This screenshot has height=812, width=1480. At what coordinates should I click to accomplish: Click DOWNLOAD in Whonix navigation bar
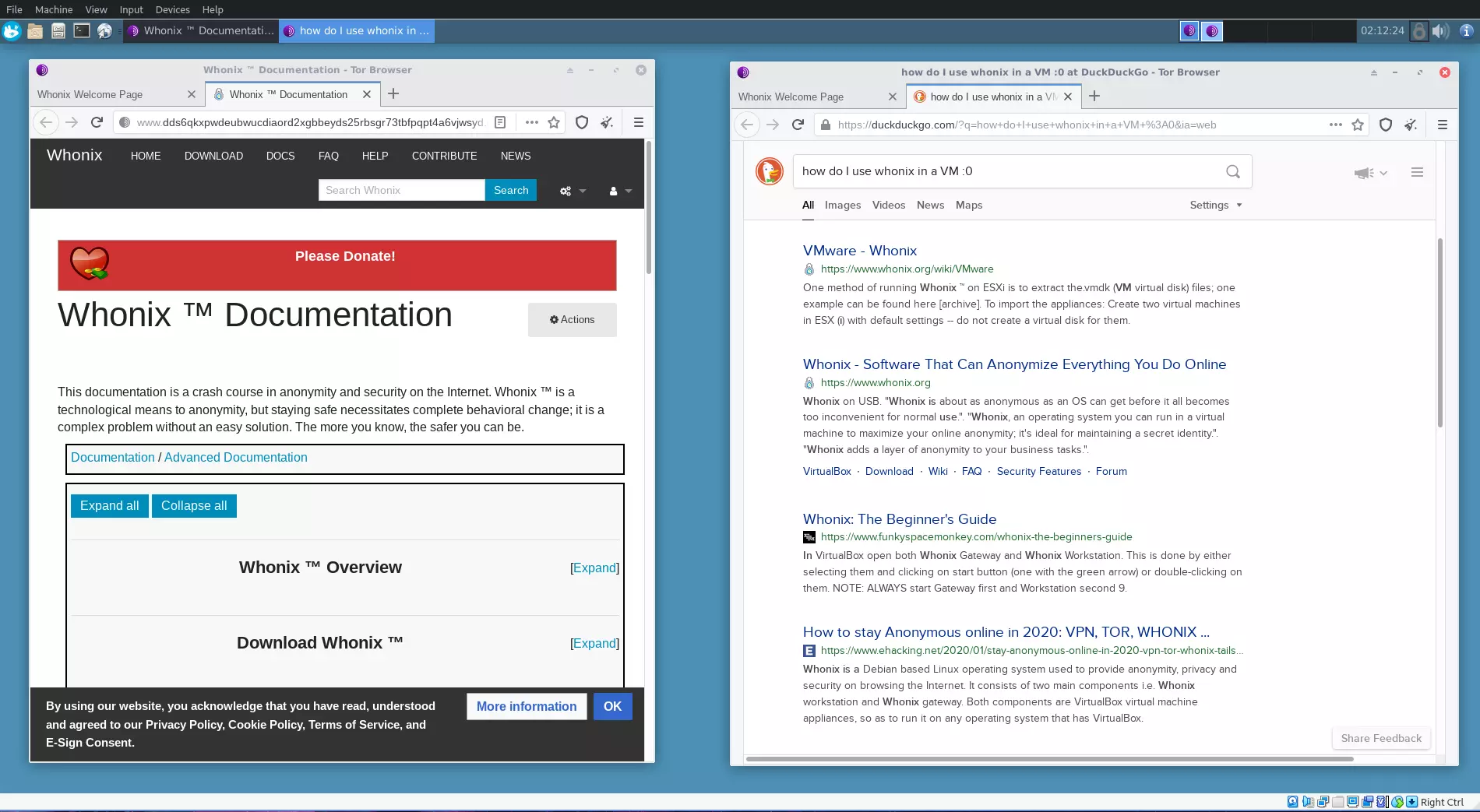click(x=213, y=156)
